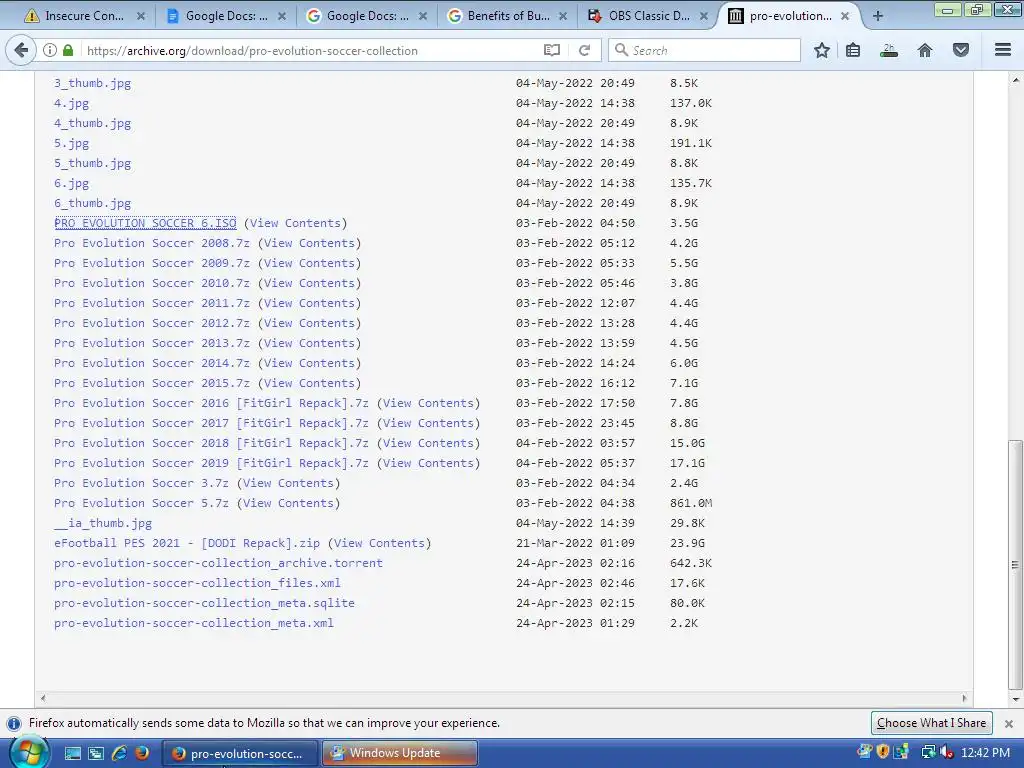Open Windows Update taskbar button

(x=400, y=753)
